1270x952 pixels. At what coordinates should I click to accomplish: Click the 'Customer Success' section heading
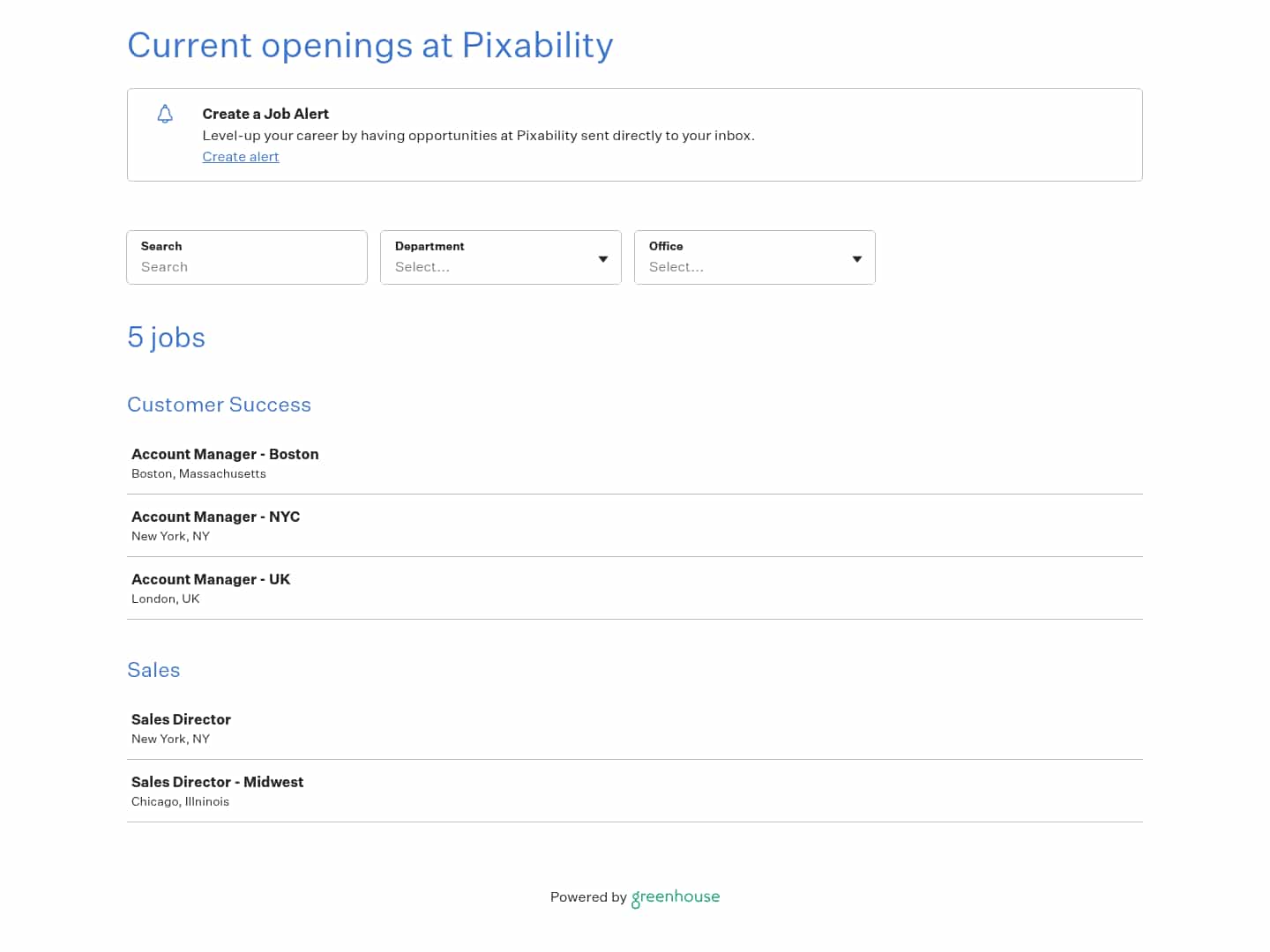click(219, 405)
